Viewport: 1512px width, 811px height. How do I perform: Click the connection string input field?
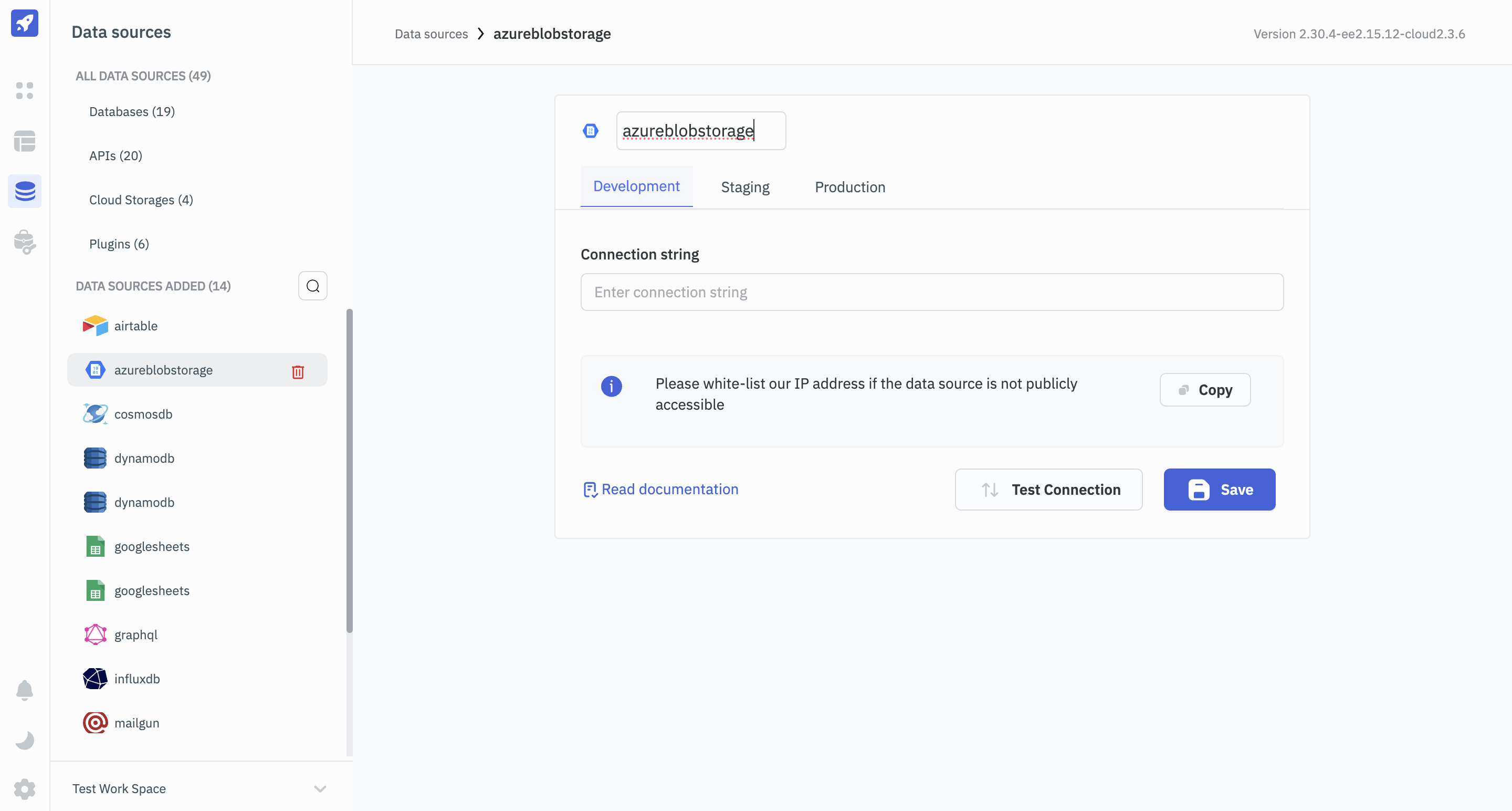coord(932,291)
